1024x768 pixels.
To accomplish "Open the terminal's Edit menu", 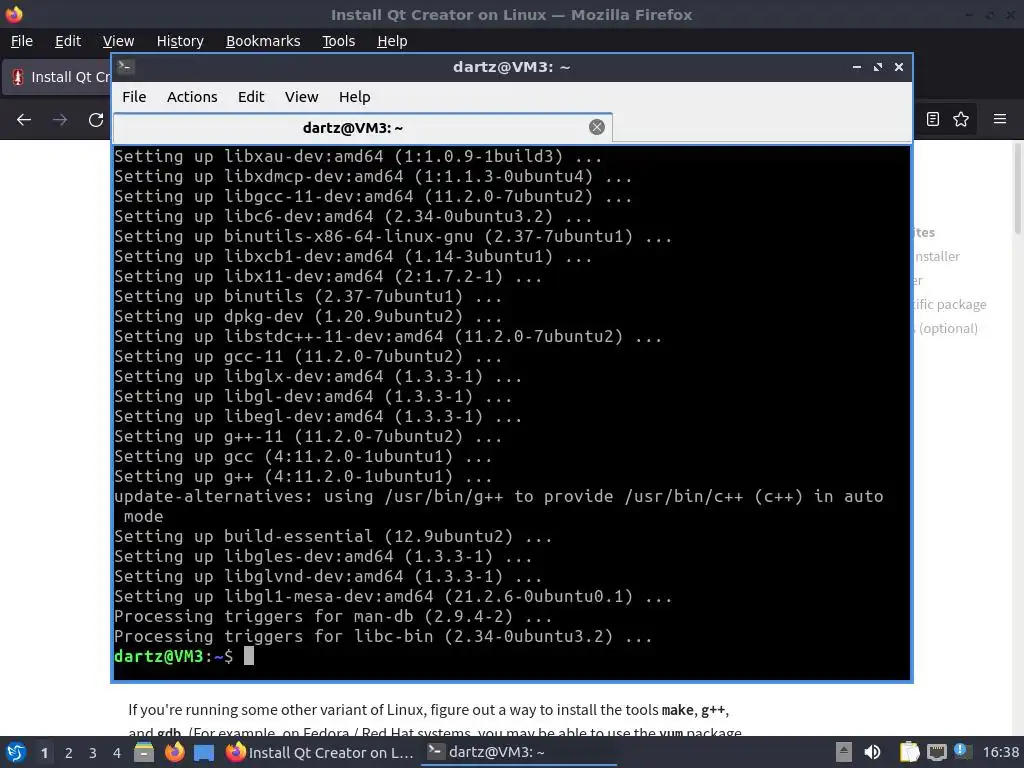I will click(x=251, y=97).
